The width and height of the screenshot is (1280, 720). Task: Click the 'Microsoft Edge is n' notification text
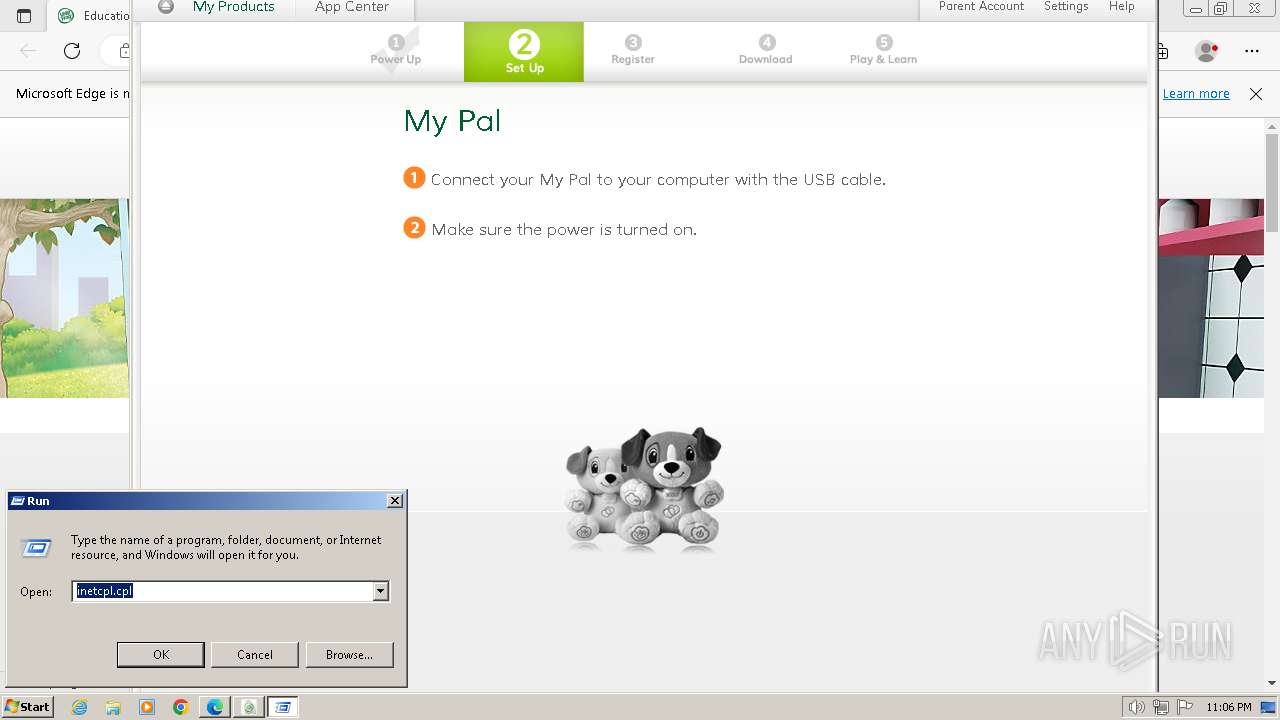coord(72,93)
